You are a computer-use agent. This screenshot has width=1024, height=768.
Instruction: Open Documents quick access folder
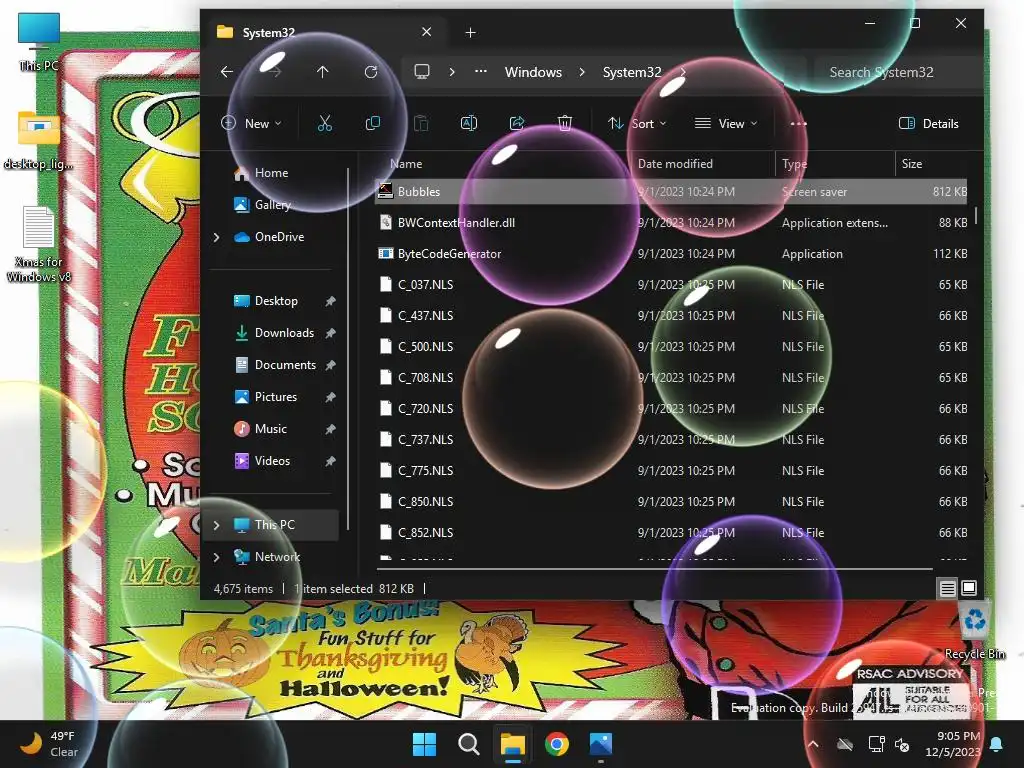pos(285,364)
